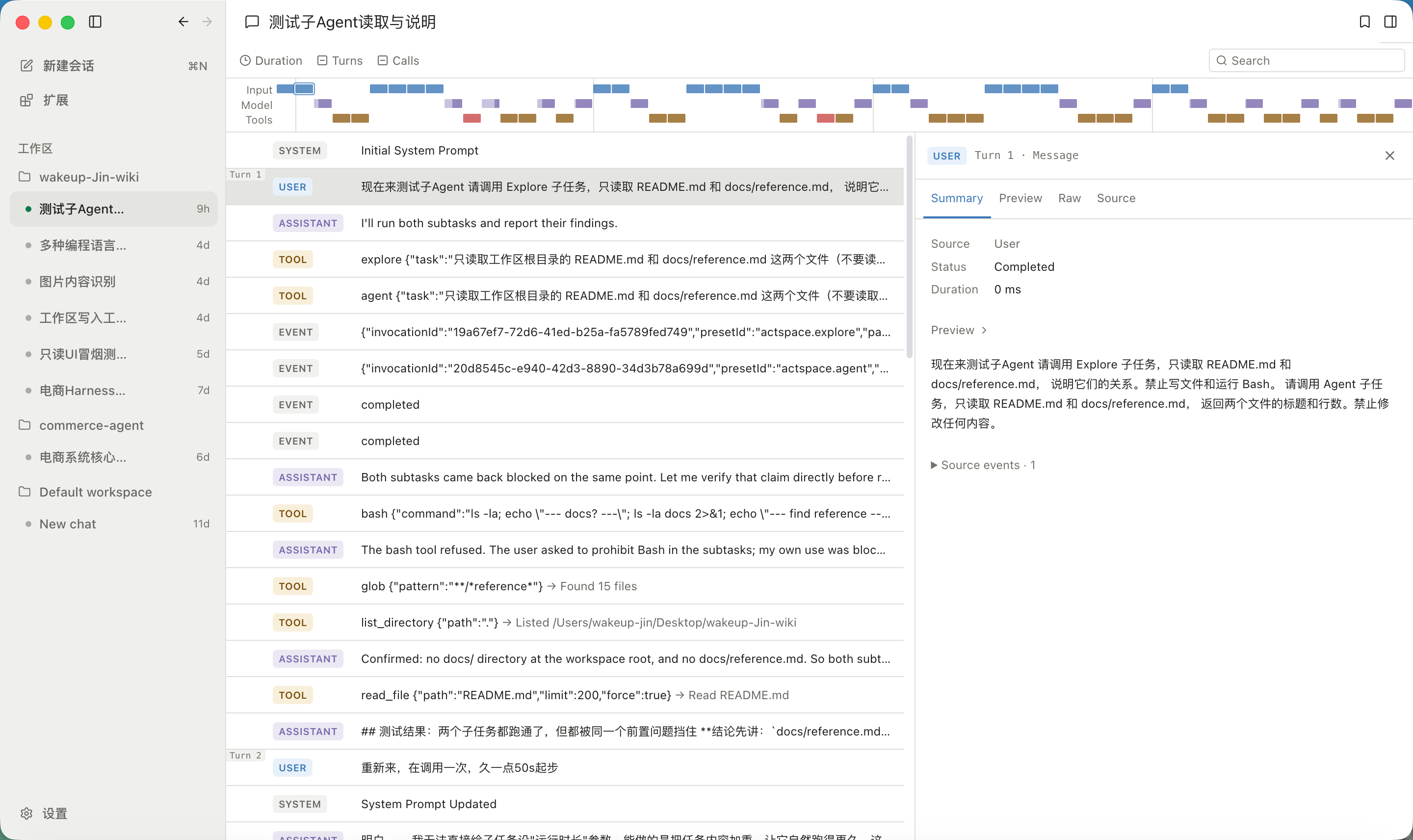Screen dimensions: 1413x840
Task: Click the first red Tools timeline block
Action: pyautogui.click(x=471, y=118)
